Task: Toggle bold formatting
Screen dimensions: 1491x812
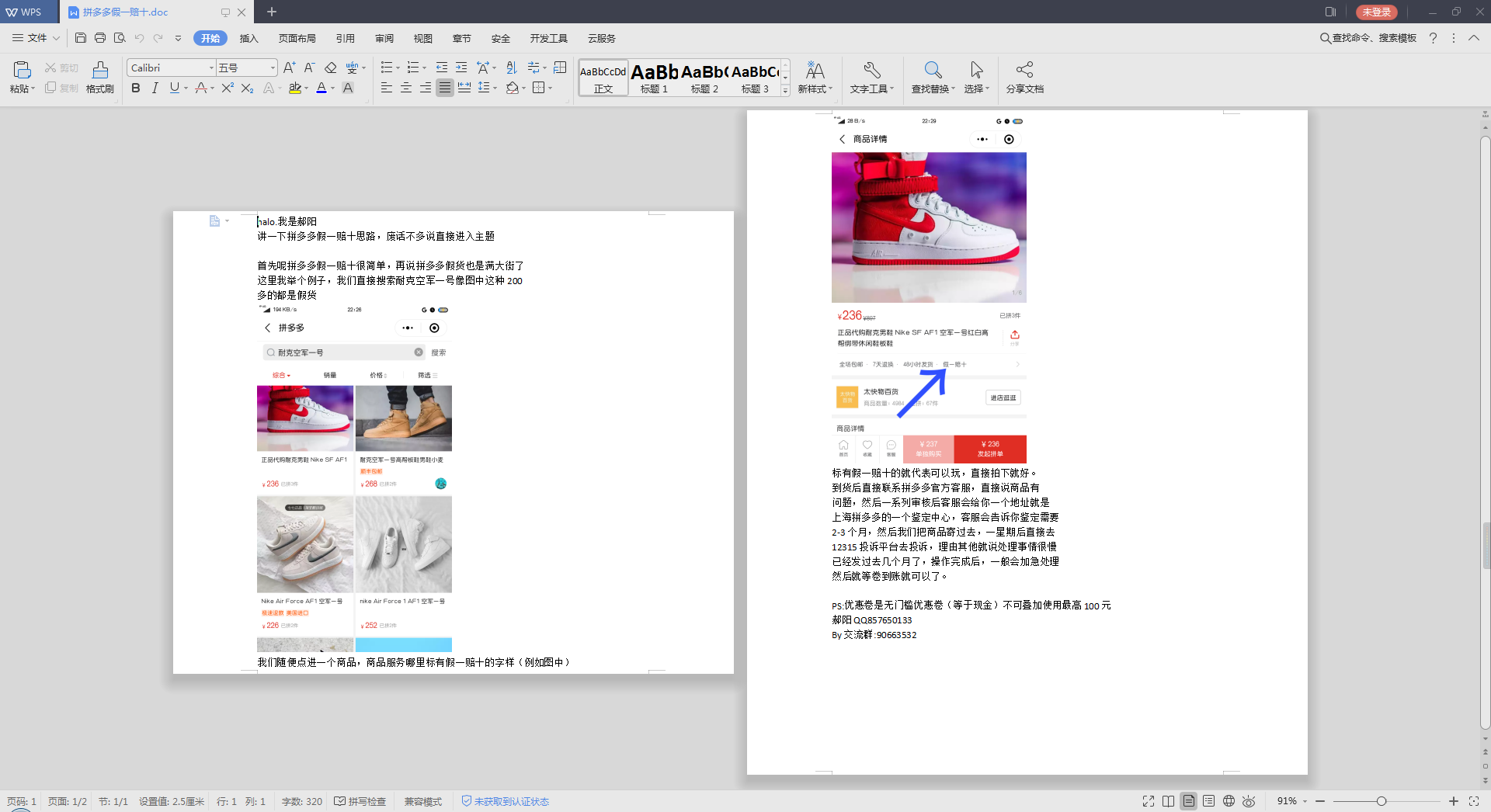Action: pyautogui.click(x=136, y=88)
